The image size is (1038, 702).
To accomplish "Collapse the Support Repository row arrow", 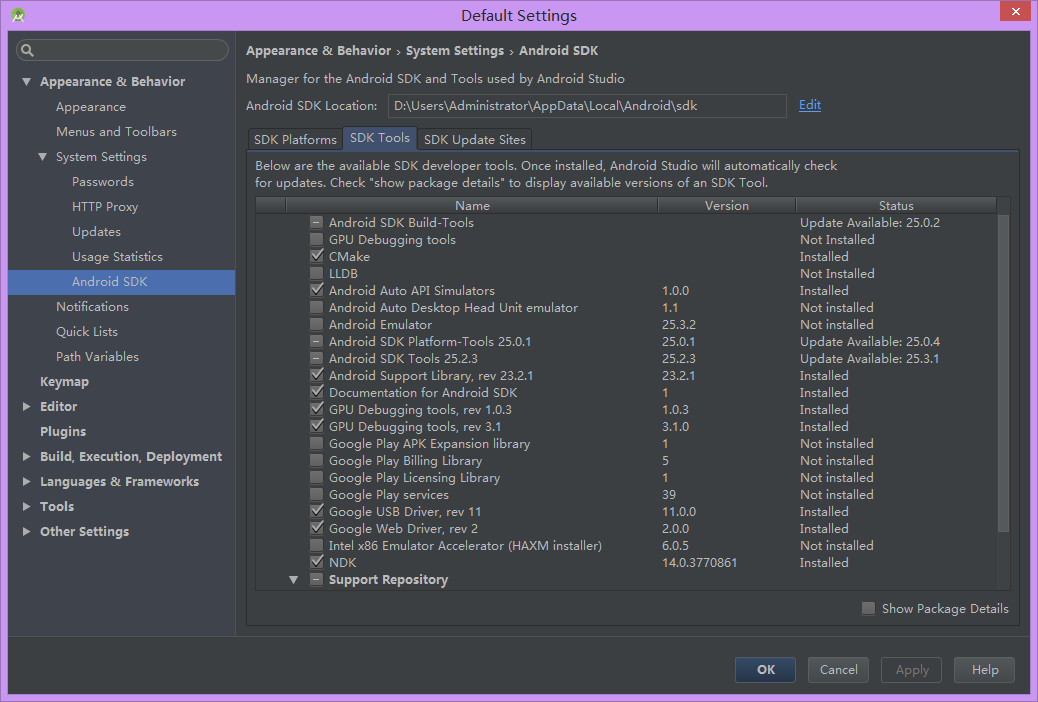I will [x=293, y=579].
